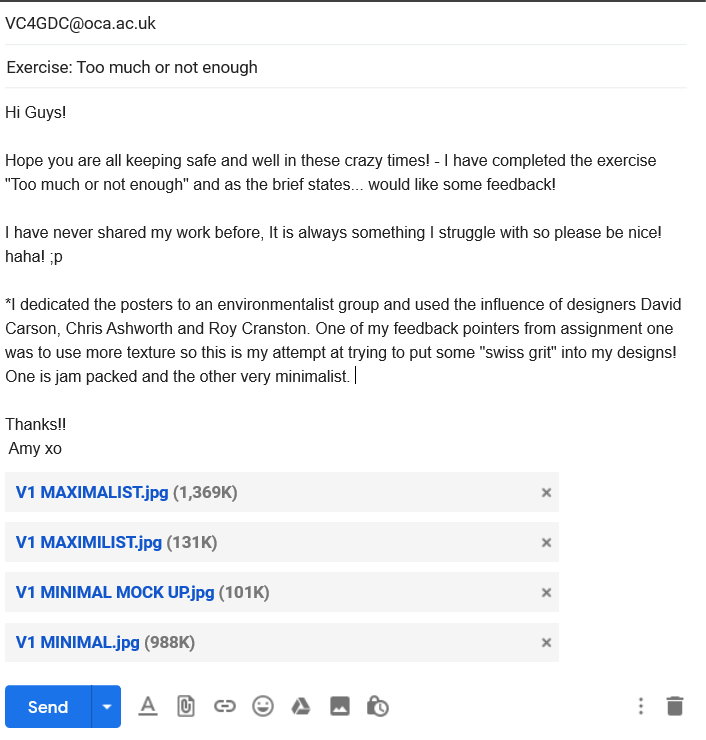Viewport: 706px width, 740px height.
Task: Remove V1 MINIMAL MOCK UP.jpg attachment
Action: point(546,592)
